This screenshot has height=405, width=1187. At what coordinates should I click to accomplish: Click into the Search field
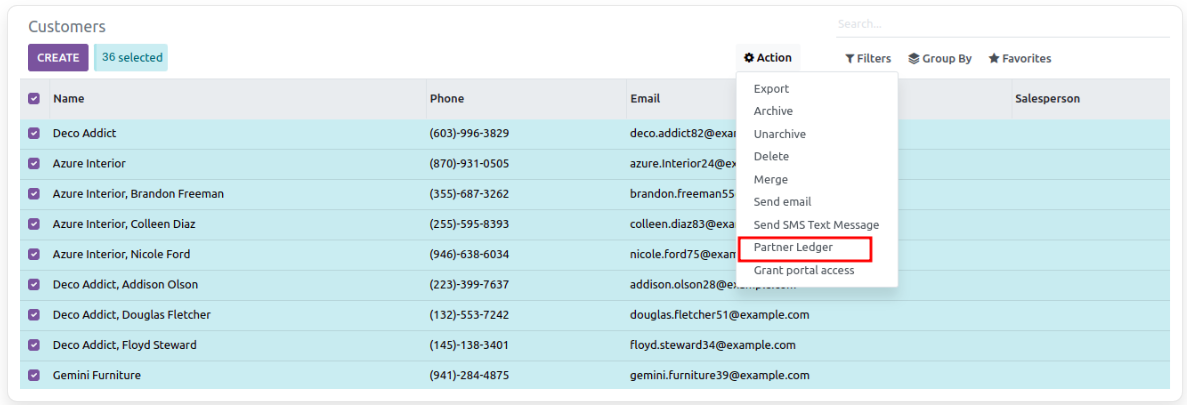[1000, 24]
